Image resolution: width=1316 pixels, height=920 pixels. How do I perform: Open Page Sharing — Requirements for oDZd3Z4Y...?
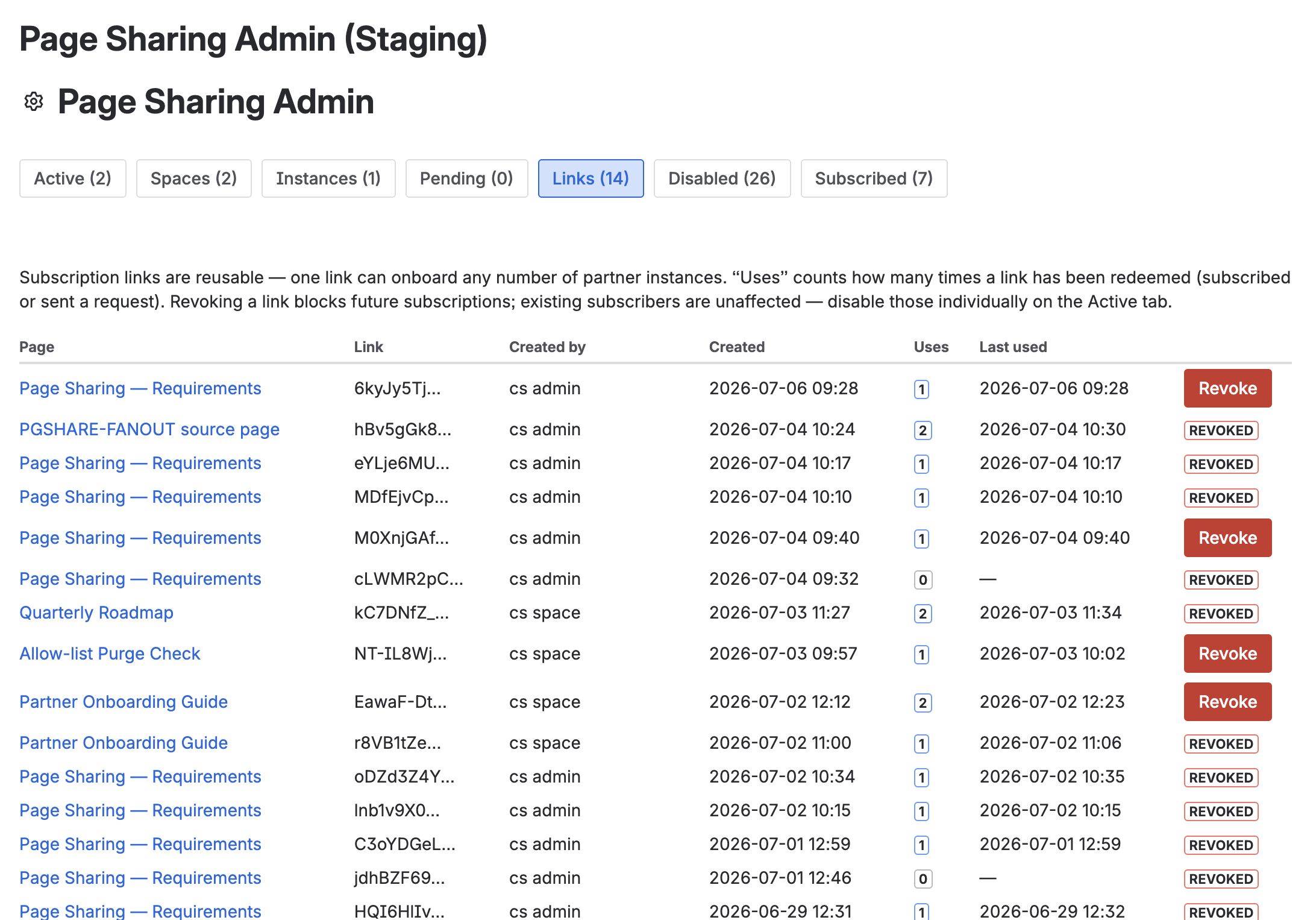pyautogui.click(x=140, y=777)
